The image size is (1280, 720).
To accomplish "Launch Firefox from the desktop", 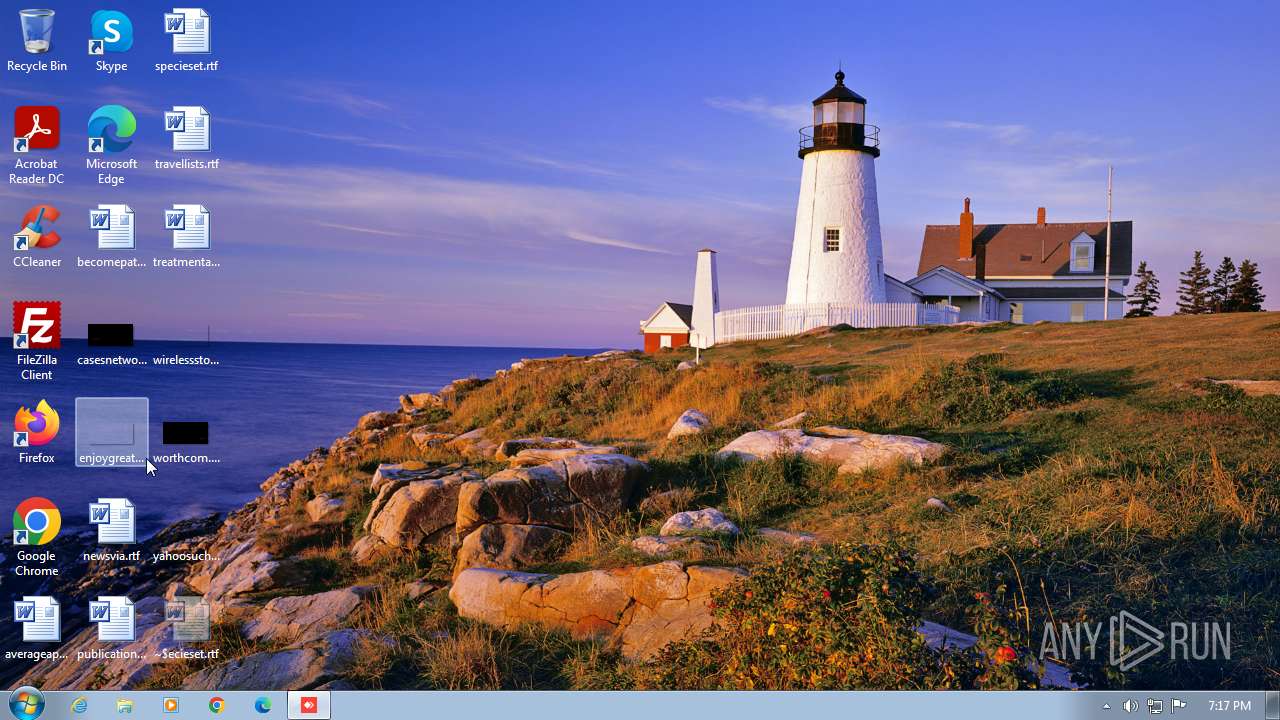I will point(37,433).
